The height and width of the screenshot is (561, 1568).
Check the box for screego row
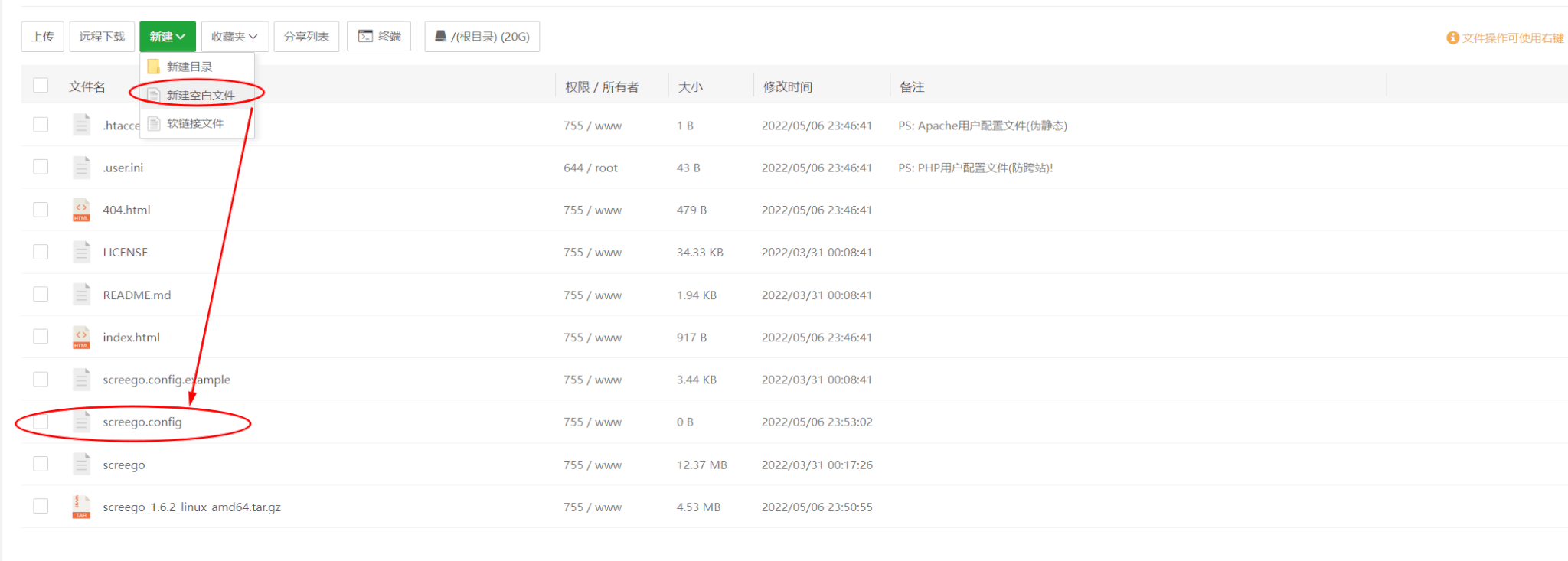coord(41,464)
